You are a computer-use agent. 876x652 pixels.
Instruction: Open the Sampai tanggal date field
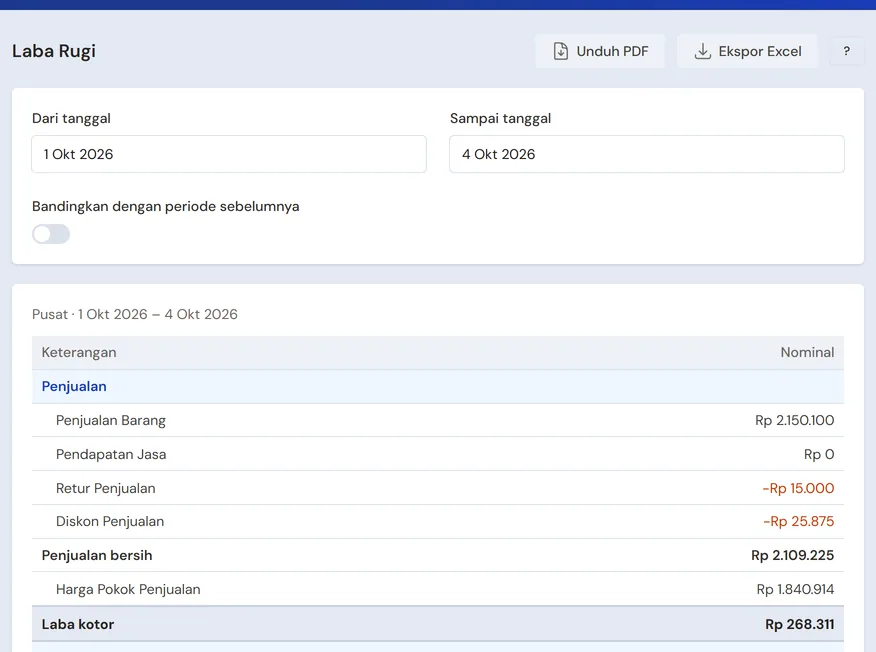pos(647,154)
